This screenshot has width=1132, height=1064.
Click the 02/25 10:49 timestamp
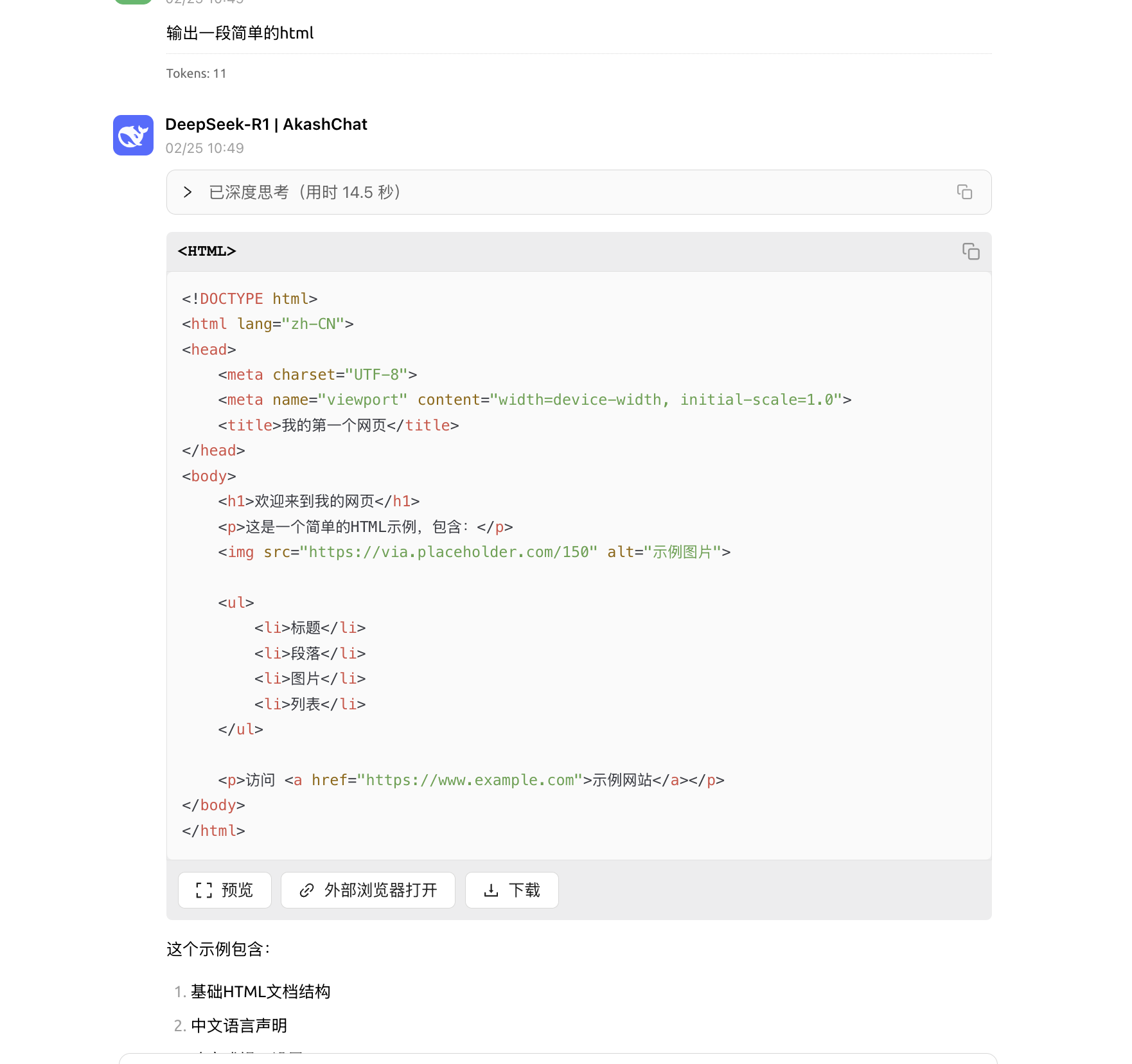click(x=204, y=148)
